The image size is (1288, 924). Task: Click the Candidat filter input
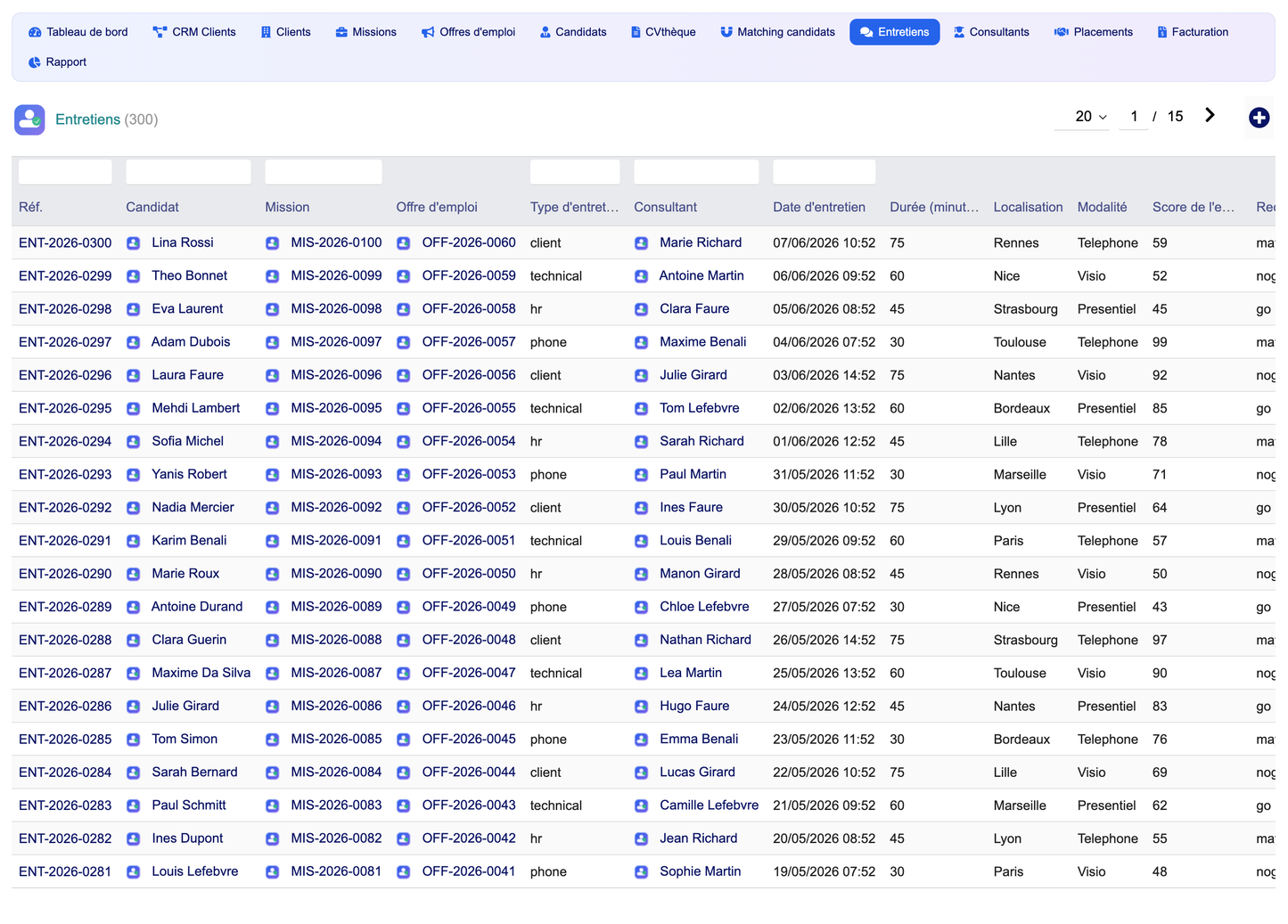(188, 172)
